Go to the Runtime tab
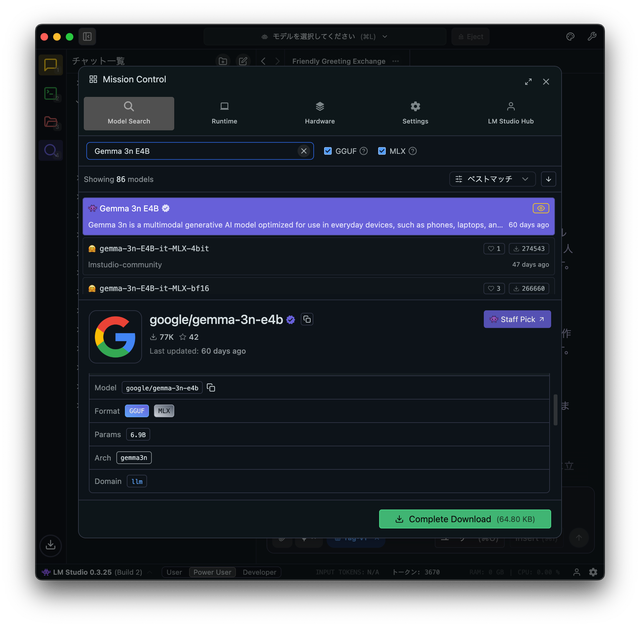The image size is (640, 627). (224, 113)
